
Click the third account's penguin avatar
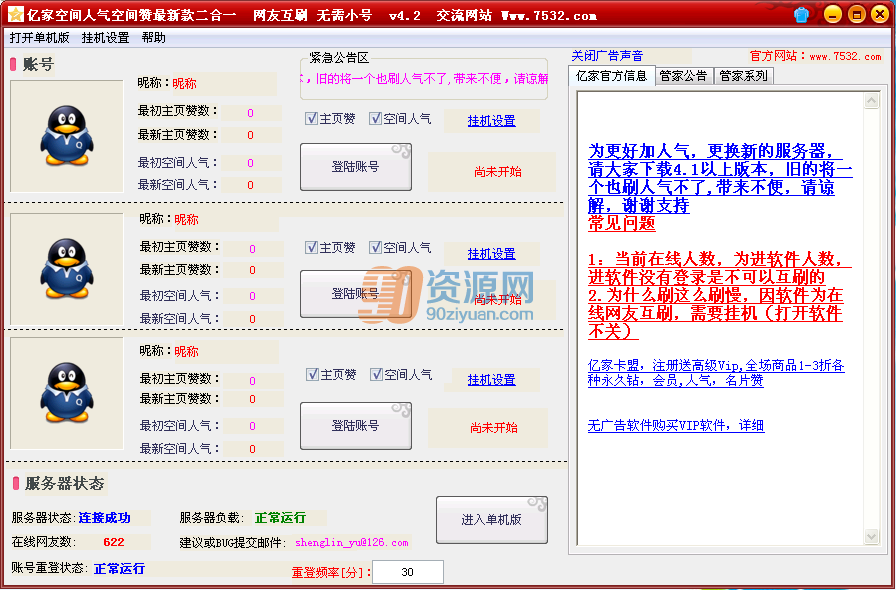(67, 393)
